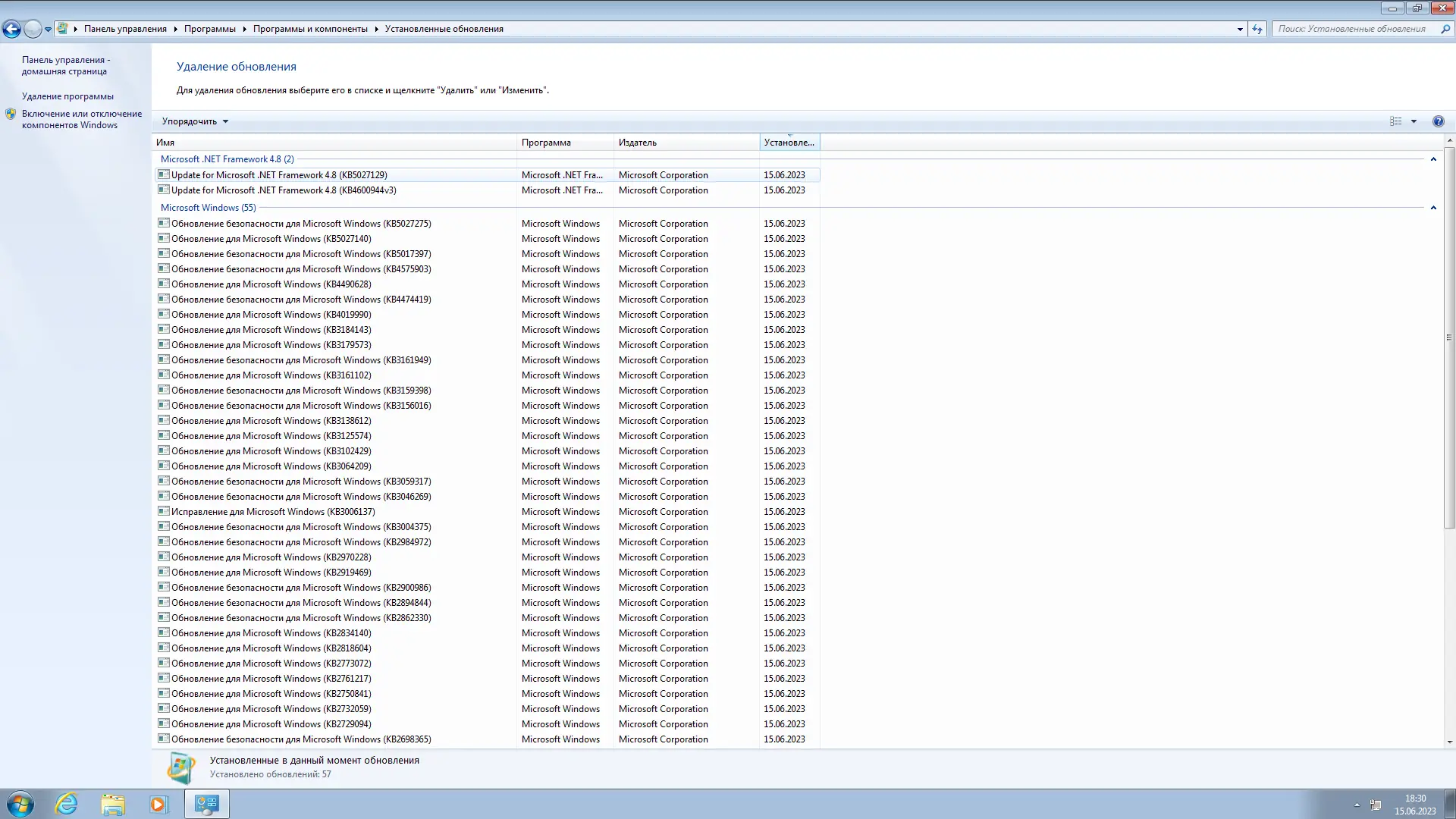Click the Back navigation arrow button
Screen dimensions: 1456x819
pyautogui.click(x=11, y=29)
